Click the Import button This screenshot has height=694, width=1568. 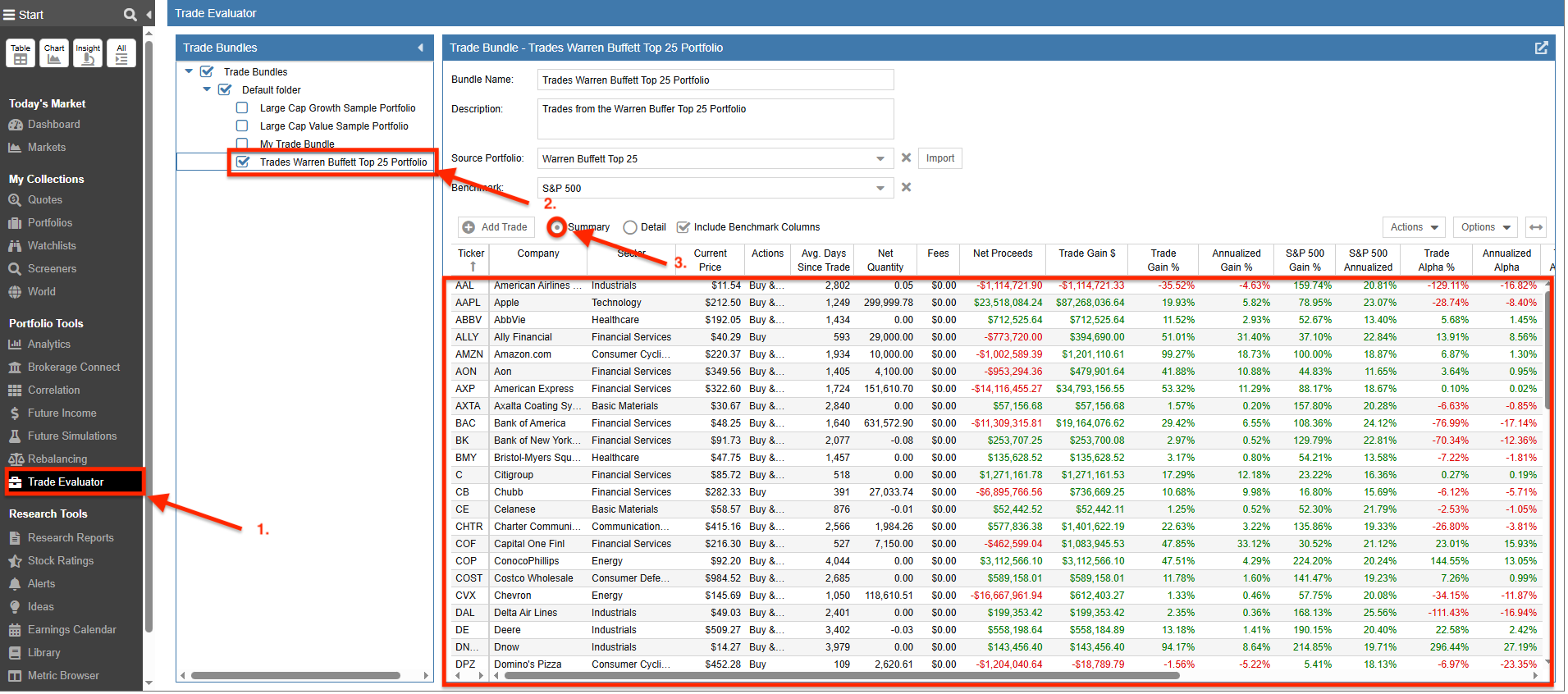(x=940, y=158)
